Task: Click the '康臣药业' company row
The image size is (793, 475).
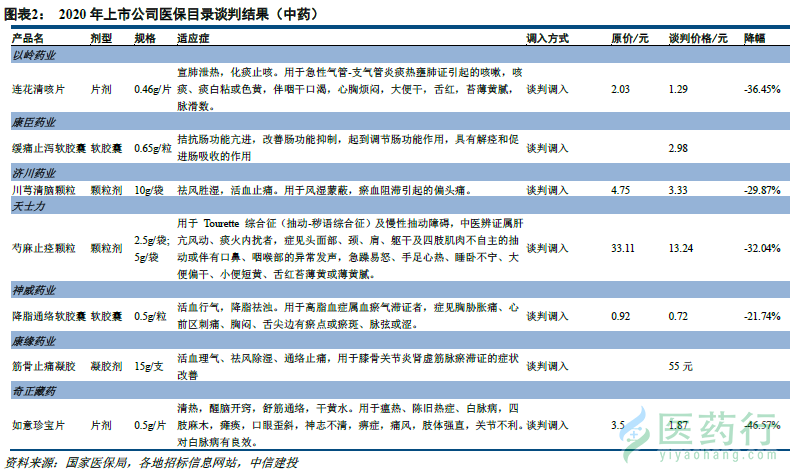Action: pyautogui.click(x=400, y=122)
